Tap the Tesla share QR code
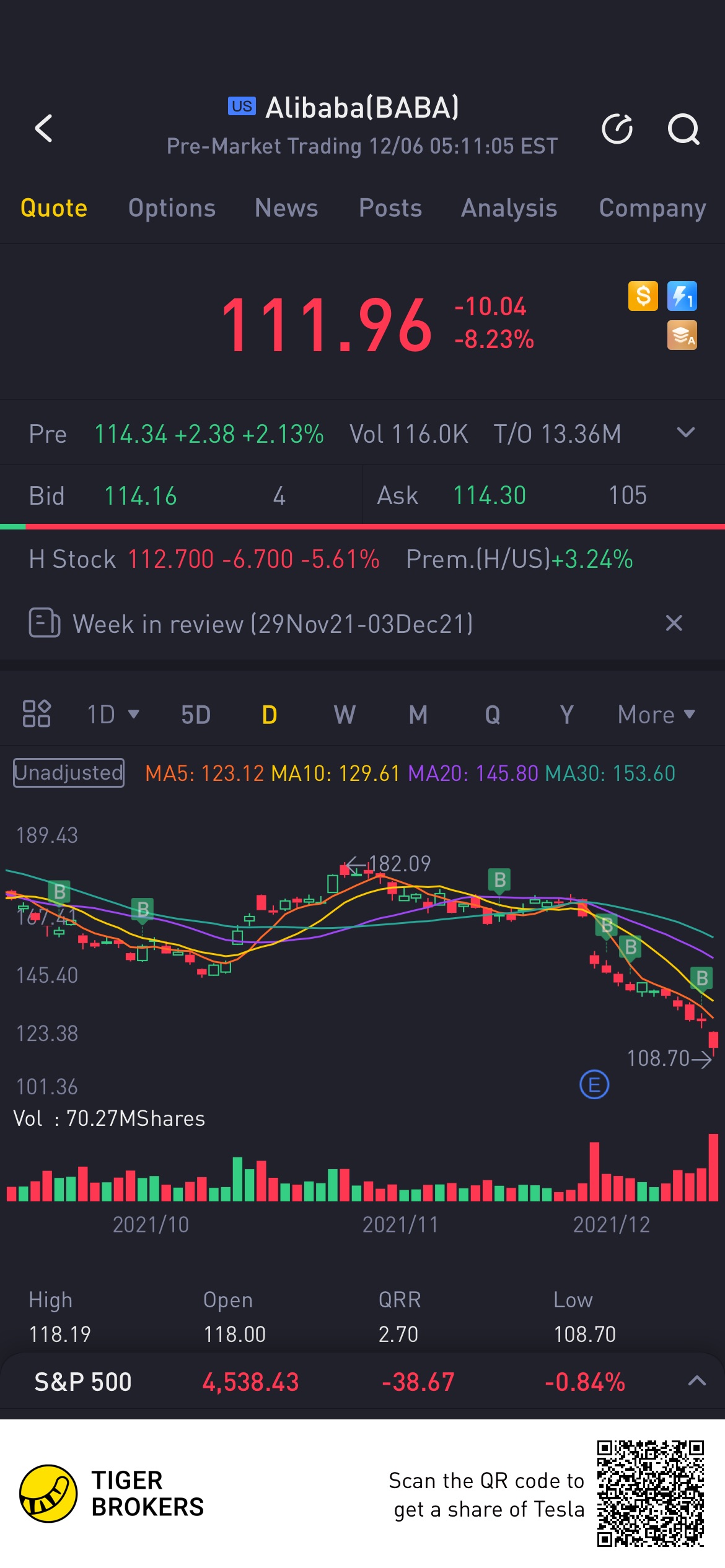 (x=651, y=1494)
